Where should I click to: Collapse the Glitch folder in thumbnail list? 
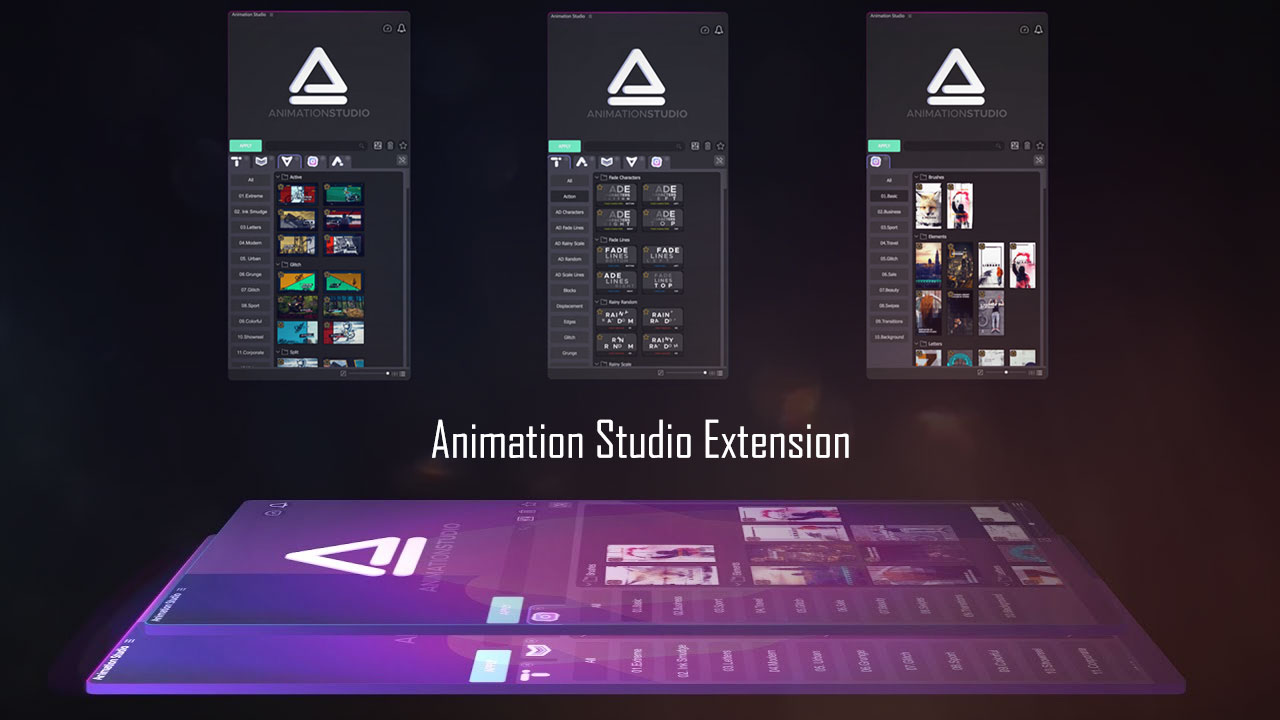277,264
